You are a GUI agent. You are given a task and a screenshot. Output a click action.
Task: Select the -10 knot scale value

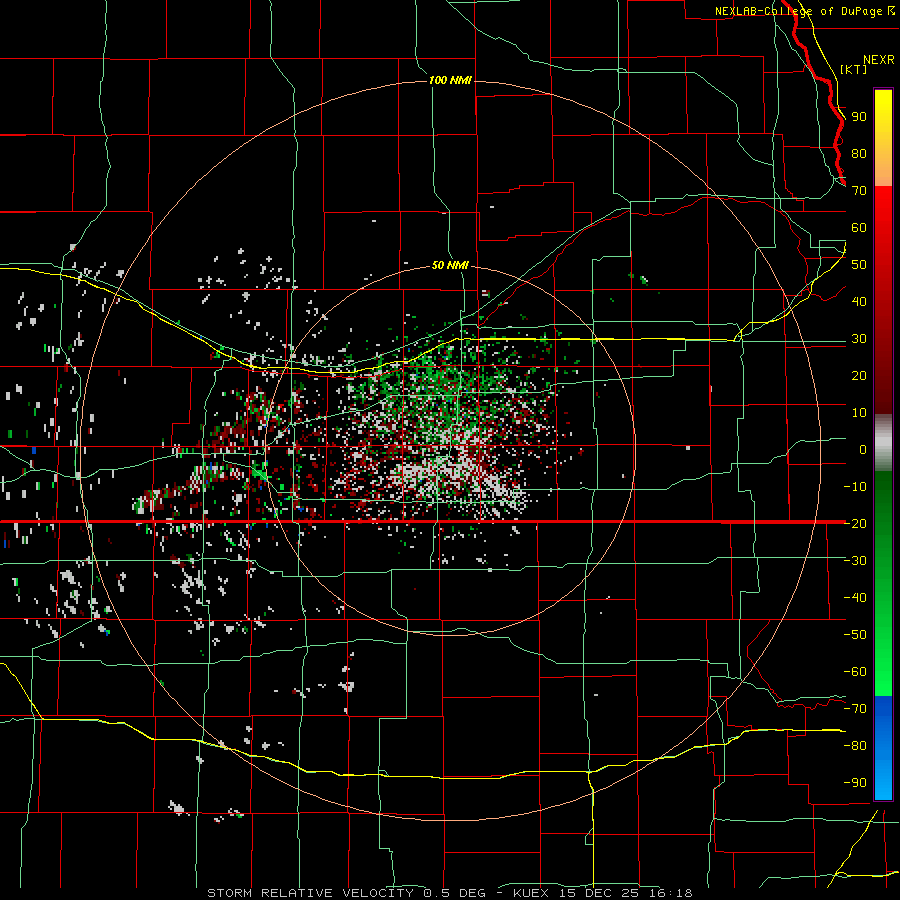click(855, 487)
